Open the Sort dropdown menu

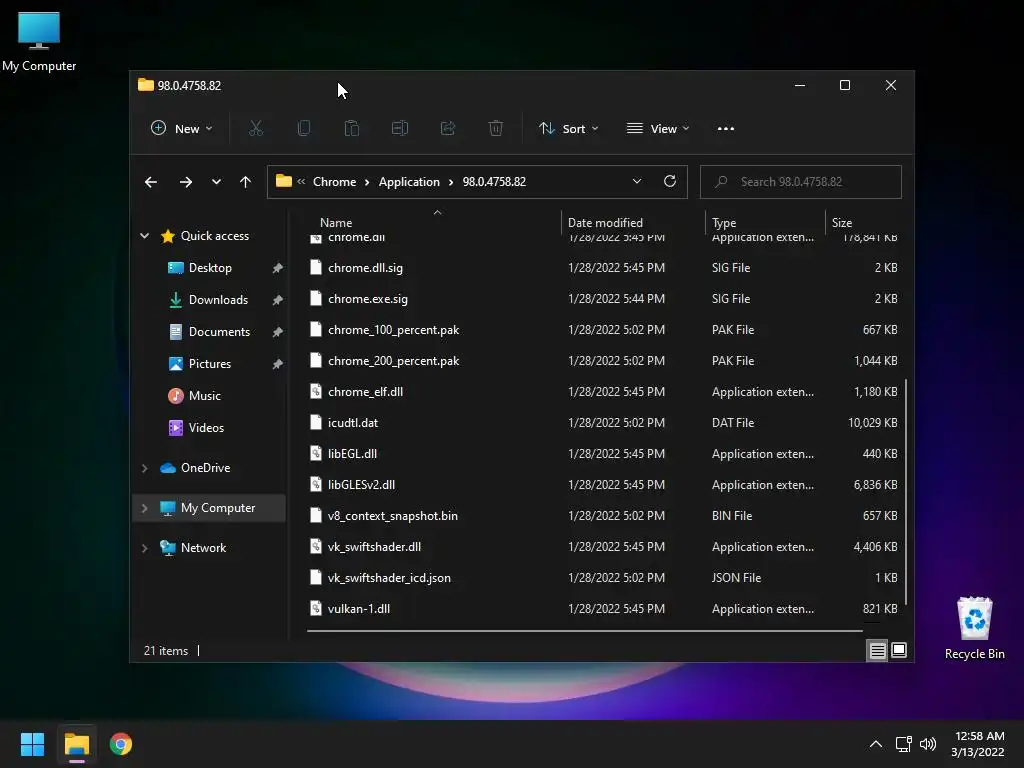click(x=568, y=129)
